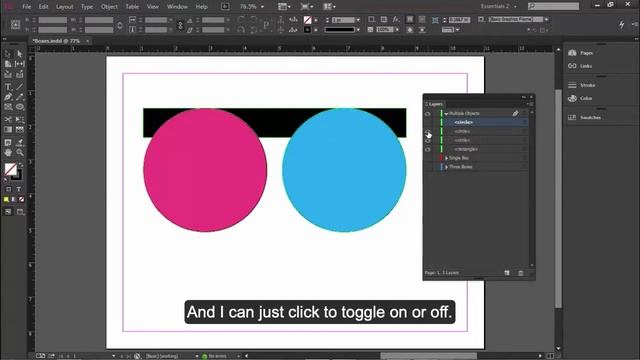Show the Three Boxes layer

pos(428,167)
